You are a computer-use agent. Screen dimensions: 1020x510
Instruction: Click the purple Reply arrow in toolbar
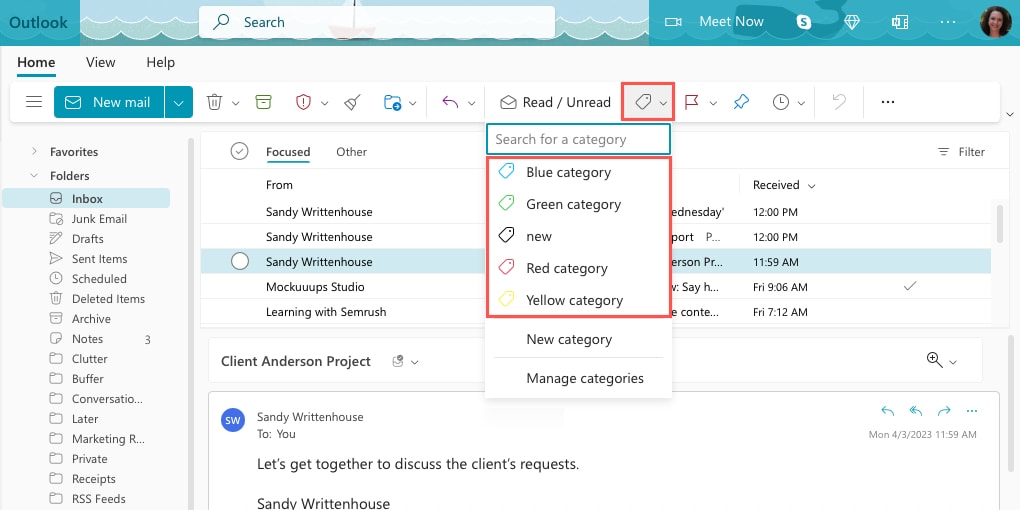pos(450,102)
